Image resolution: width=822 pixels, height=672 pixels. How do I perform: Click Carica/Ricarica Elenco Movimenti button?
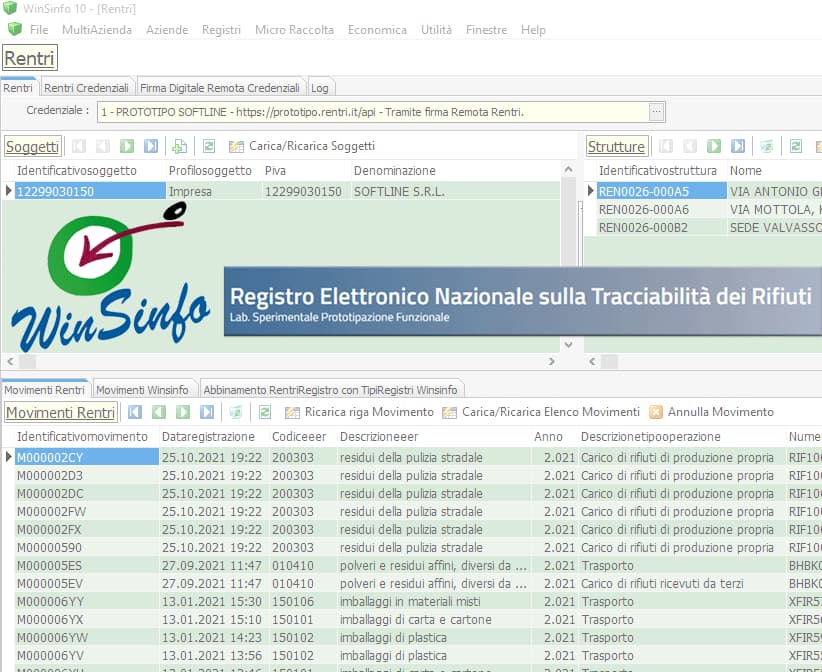[x=541, y=412]
